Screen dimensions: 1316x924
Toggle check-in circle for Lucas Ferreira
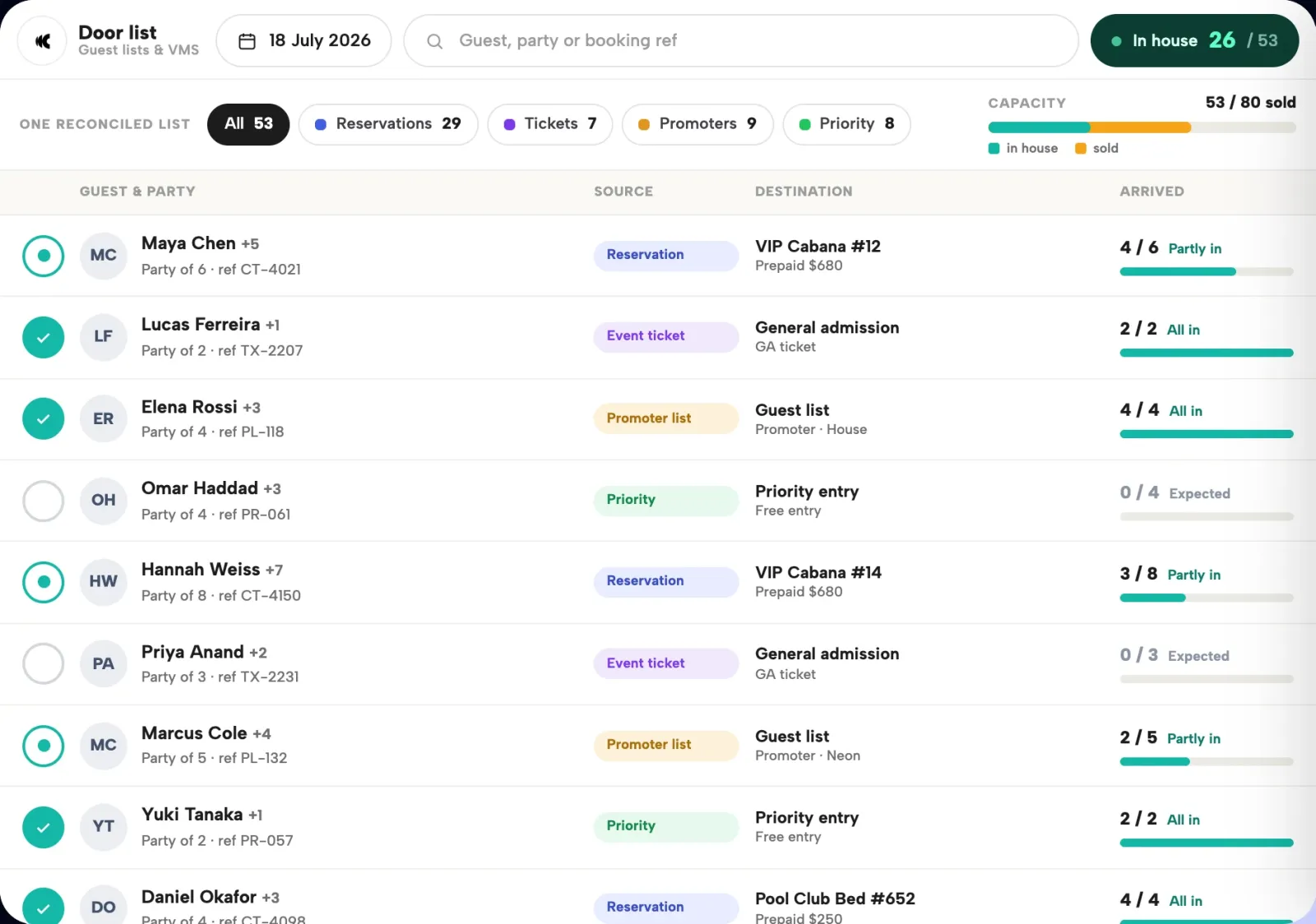click(x=44, y=337)
